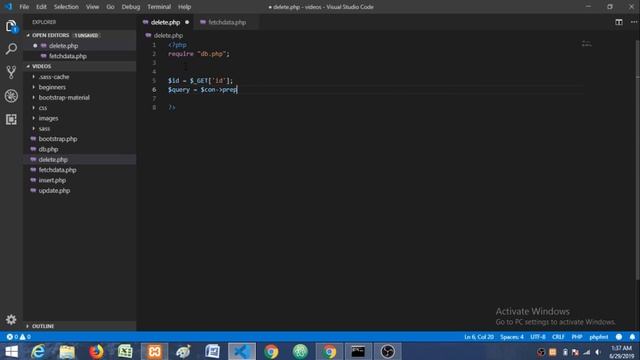Open the Windows Start button
Viewport: 640px width, 360px height.
pos(11,351)
